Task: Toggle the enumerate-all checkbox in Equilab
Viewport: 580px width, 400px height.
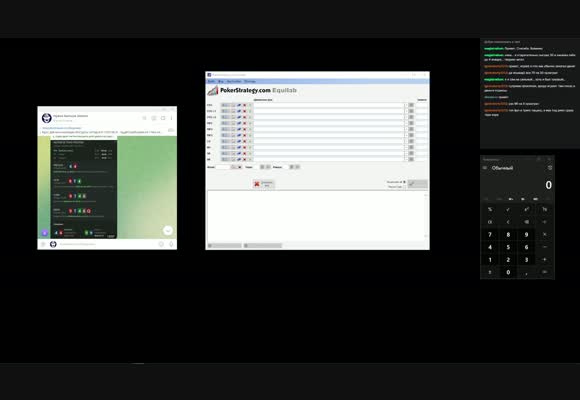Action: [x=404, y=182]
